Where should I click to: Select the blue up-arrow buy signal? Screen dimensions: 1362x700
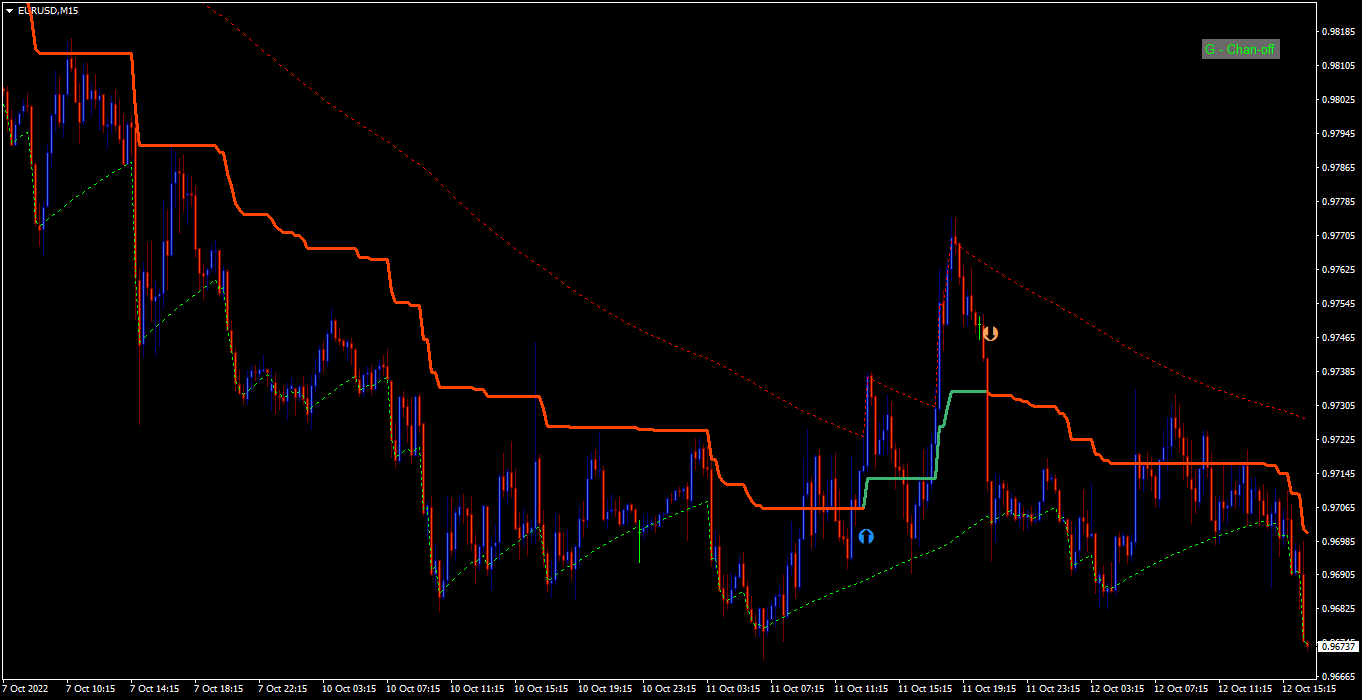(x=866, y=536)
